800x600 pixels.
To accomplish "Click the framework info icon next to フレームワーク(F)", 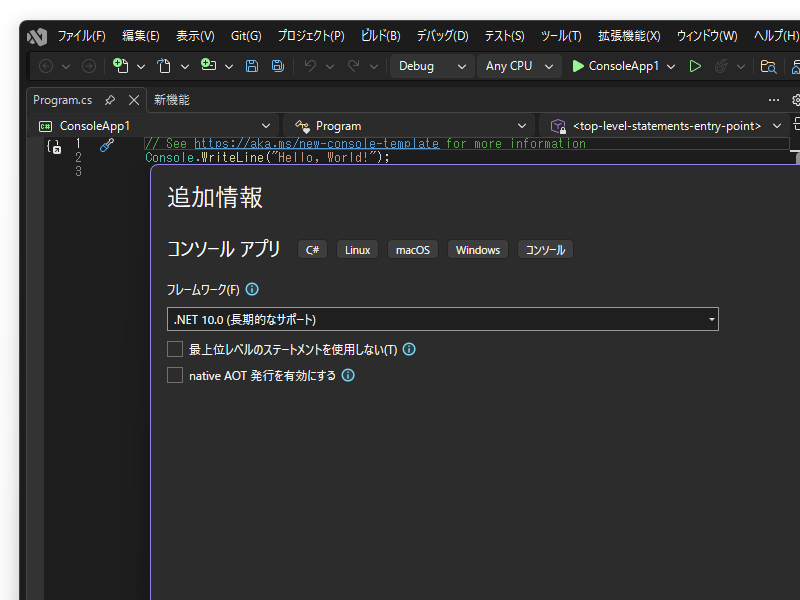I will (x=251, y=289).
